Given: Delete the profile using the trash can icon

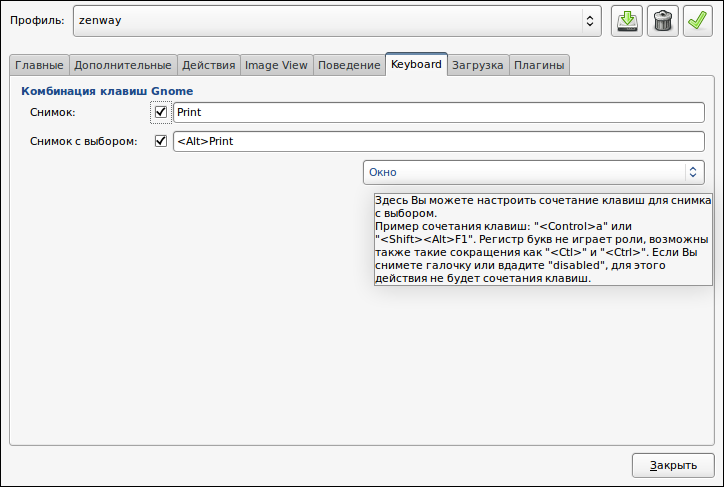Looking at the screenshot, I should [663, 21].
